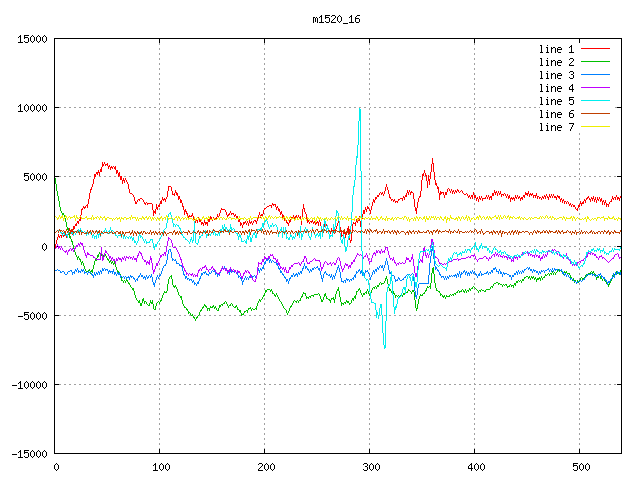Click the -15000 y-axis tick label
Image resolution: width=640 pixels, height=480 pixels.
[28, 453]
